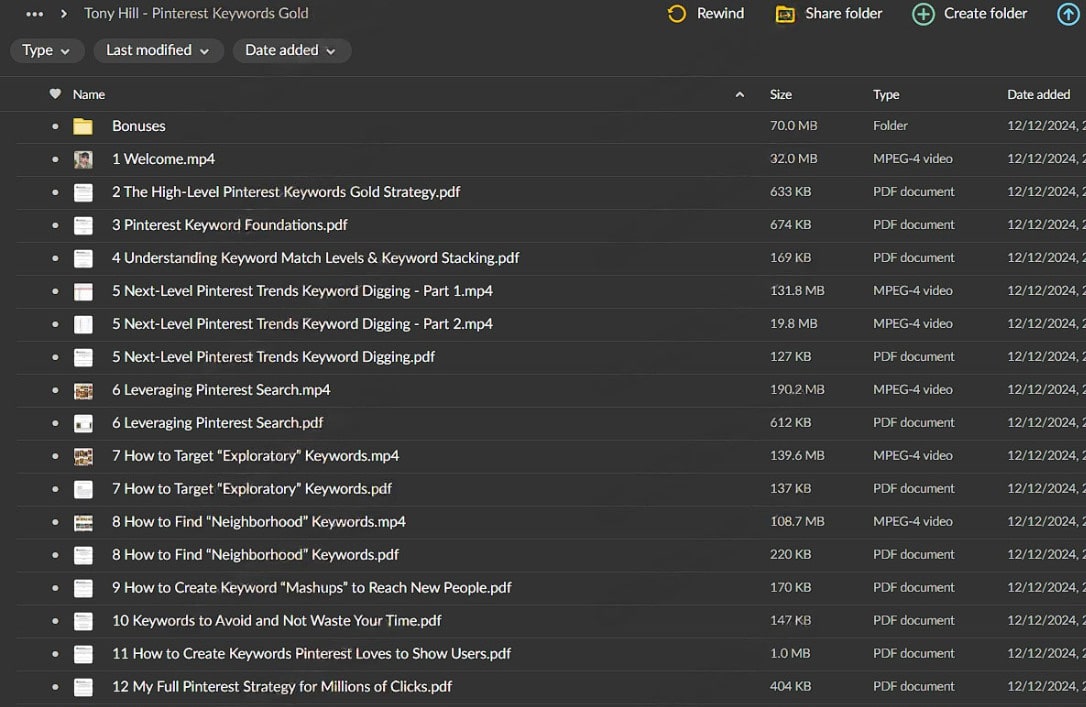The width and height of the screenshot is (1086, 707).
Task: Click the Create folder plus icon
Action: tap(923, 14)
